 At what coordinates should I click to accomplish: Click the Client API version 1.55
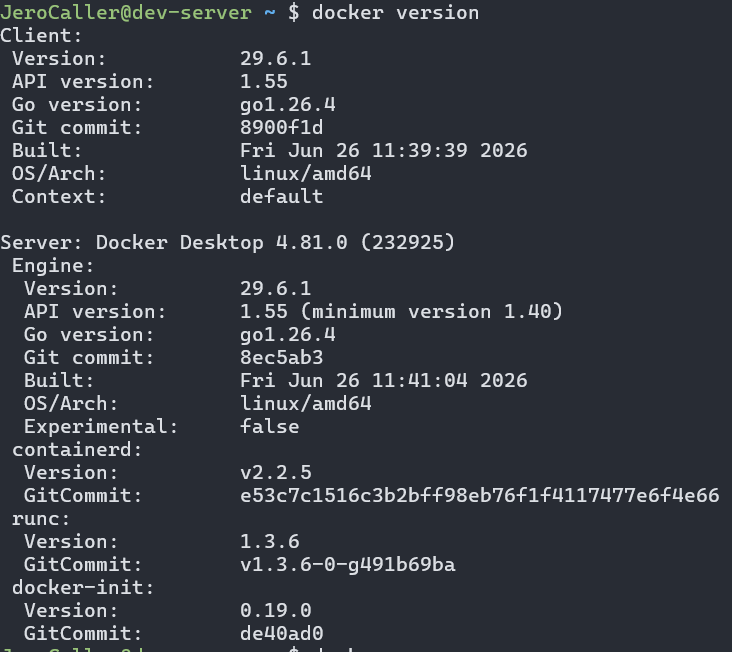pyautogui.click(x=264, y=82)
